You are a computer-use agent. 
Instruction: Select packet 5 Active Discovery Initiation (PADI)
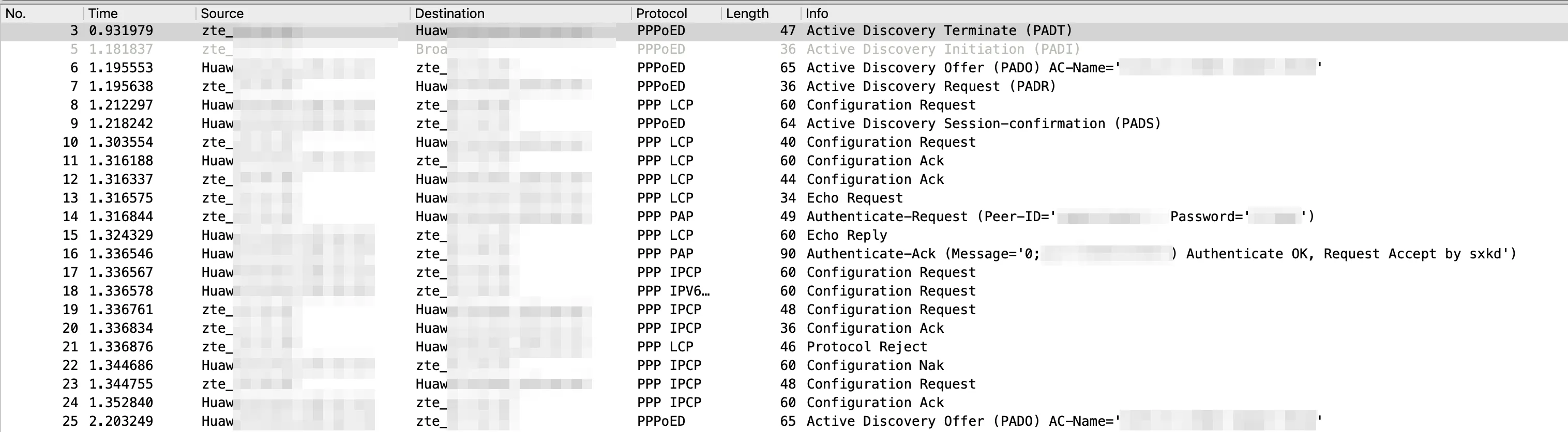942,49
